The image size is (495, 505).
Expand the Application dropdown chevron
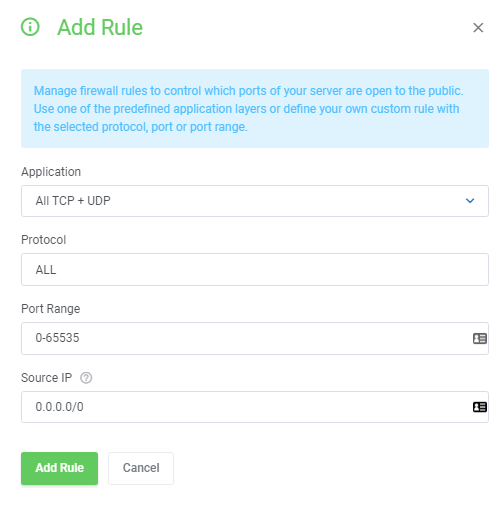[x=470, y=201]
